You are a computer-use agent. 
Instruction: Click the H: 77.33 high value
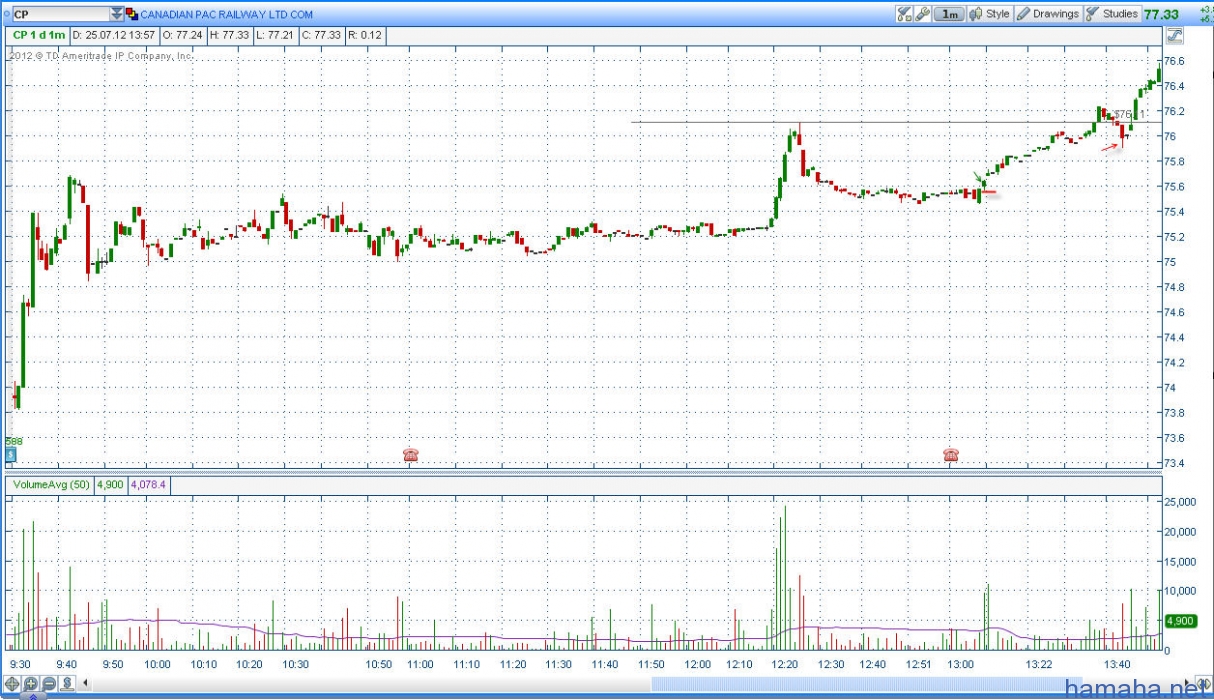[x=228, y=35]
